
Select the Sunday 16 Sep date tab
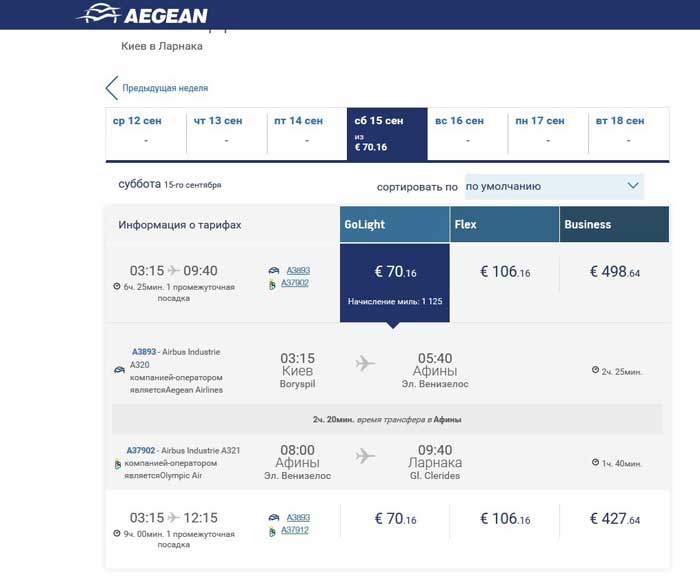[467, 134]
